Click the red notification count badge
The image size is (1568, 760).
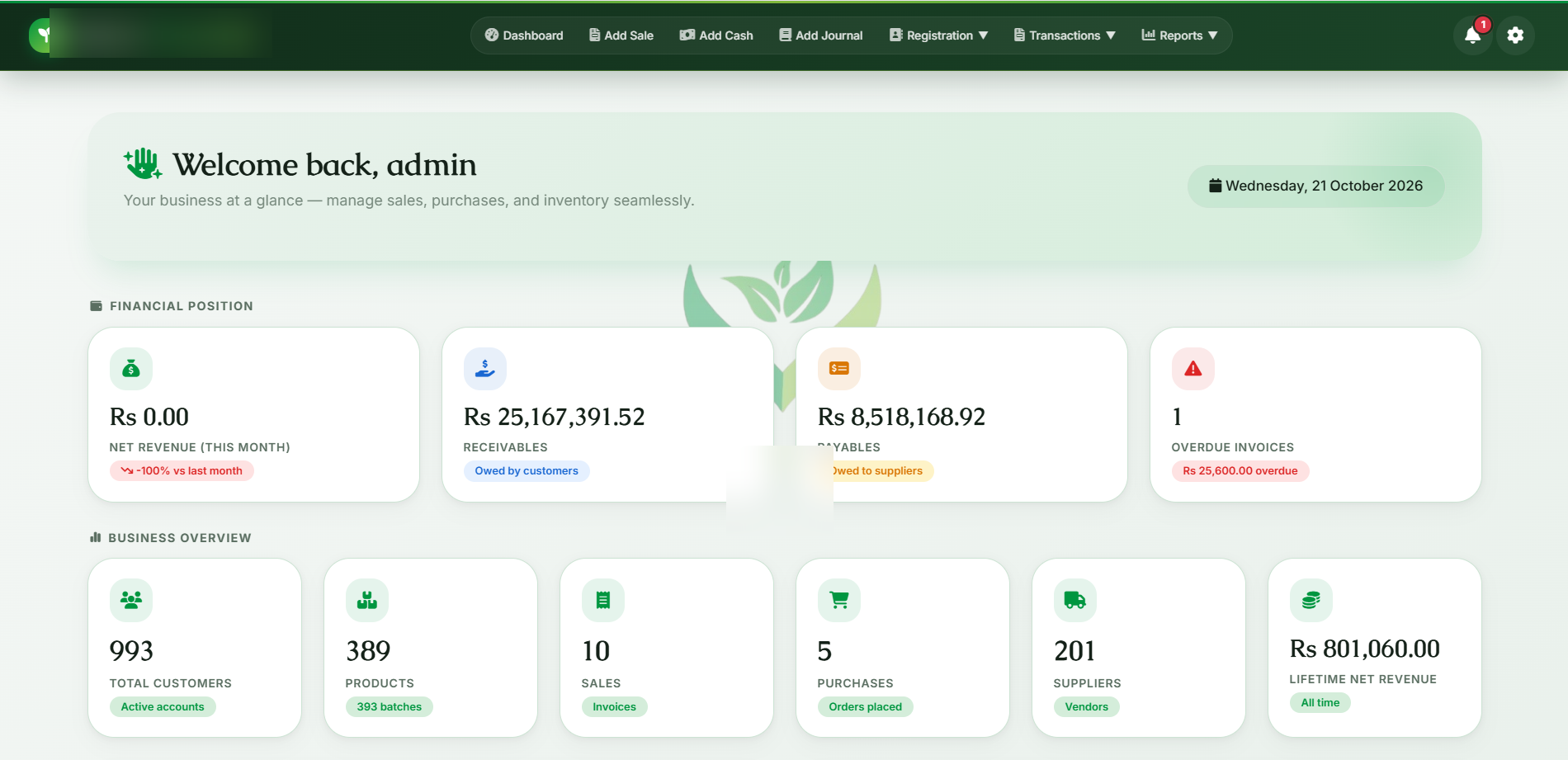(1483, 25)
